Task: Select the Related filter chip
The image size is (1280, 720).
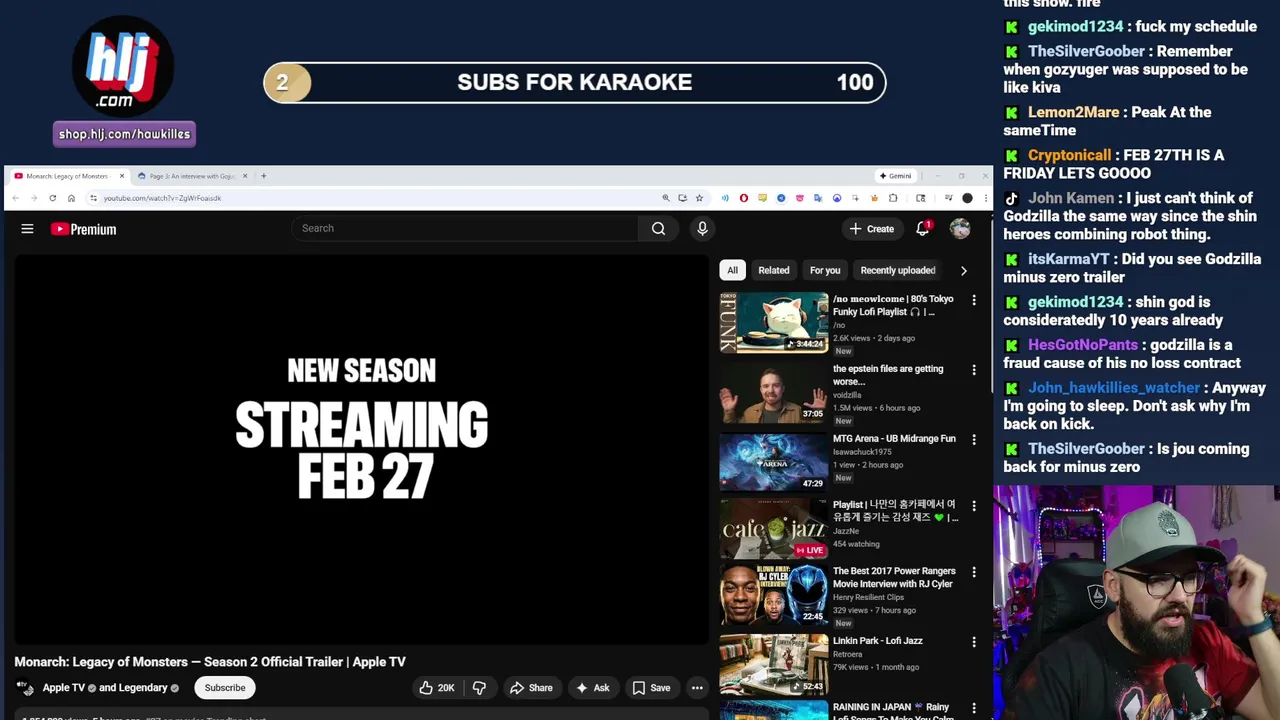Action: (773, 270)
